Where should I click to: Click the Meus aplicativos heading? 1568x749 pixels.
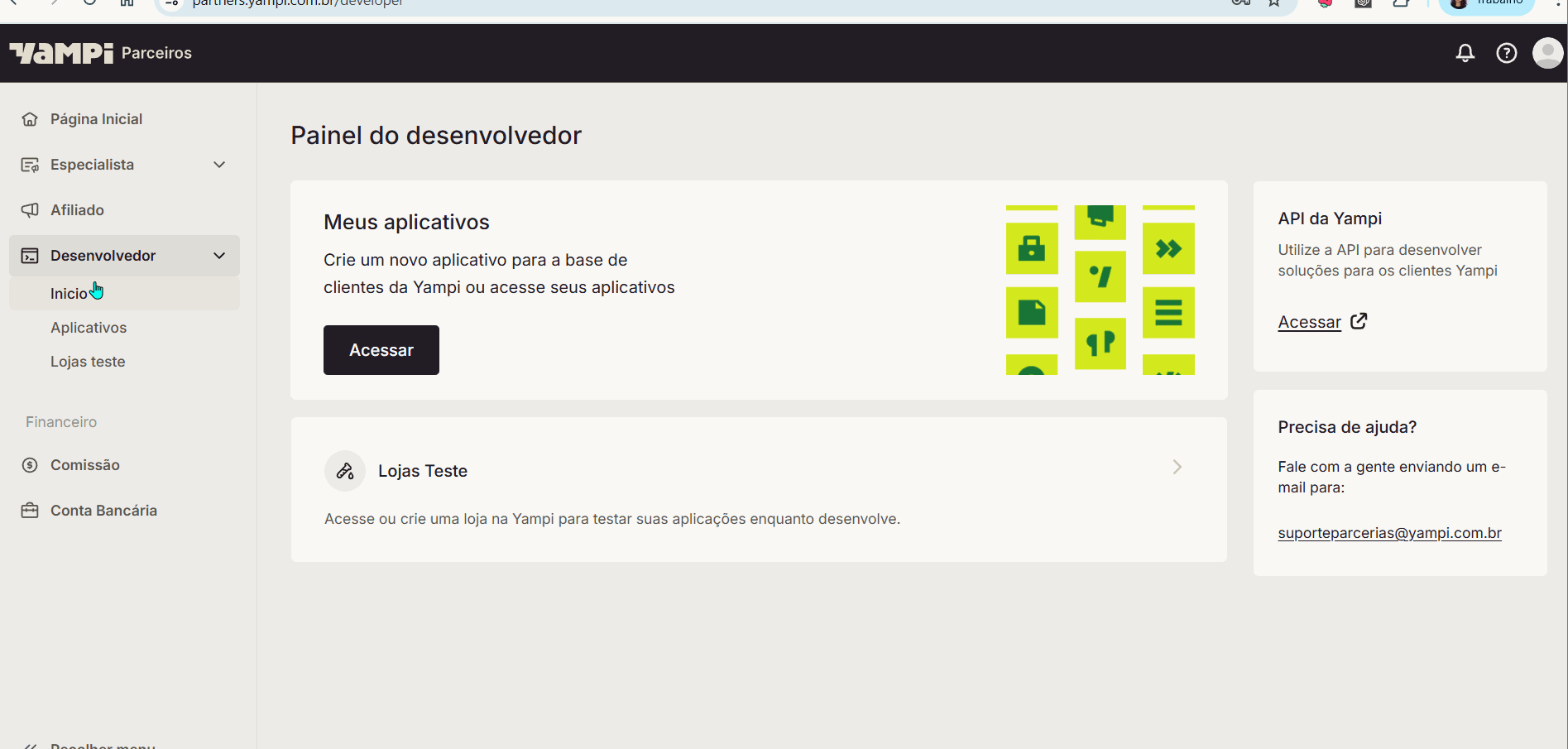point(406,222)
